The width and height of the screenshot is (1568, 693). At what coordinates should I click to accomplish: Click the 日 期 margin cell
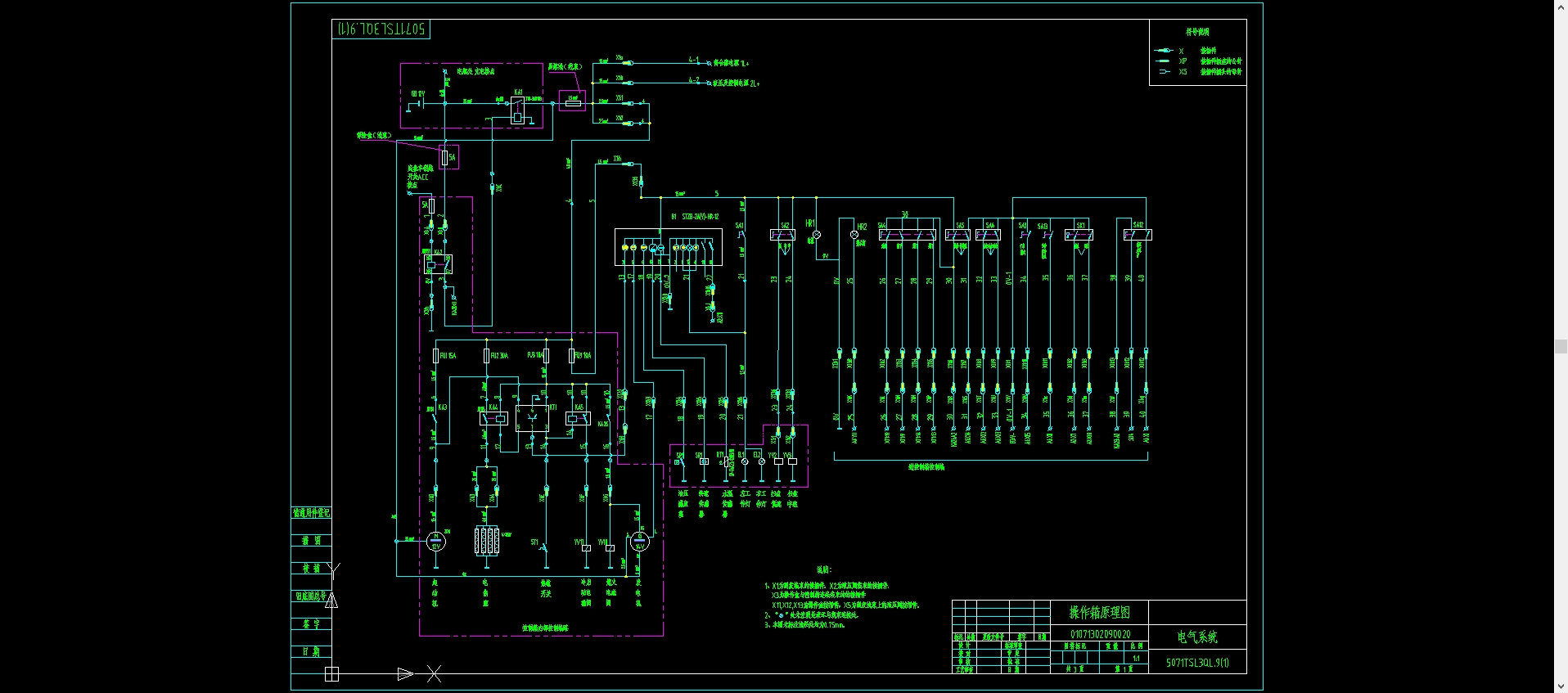[311, 652]
